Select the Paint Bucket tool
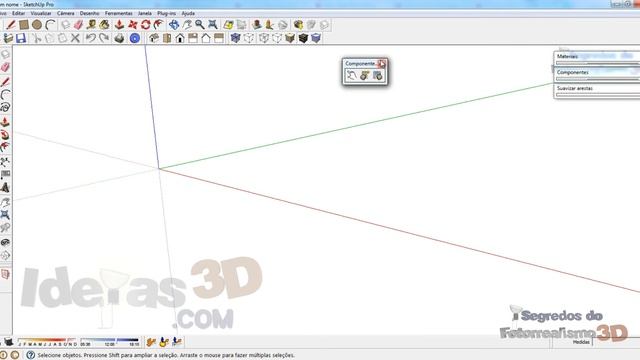Image resolution: width=640 pixels, height=360 pixels. [x=104, y=25]
